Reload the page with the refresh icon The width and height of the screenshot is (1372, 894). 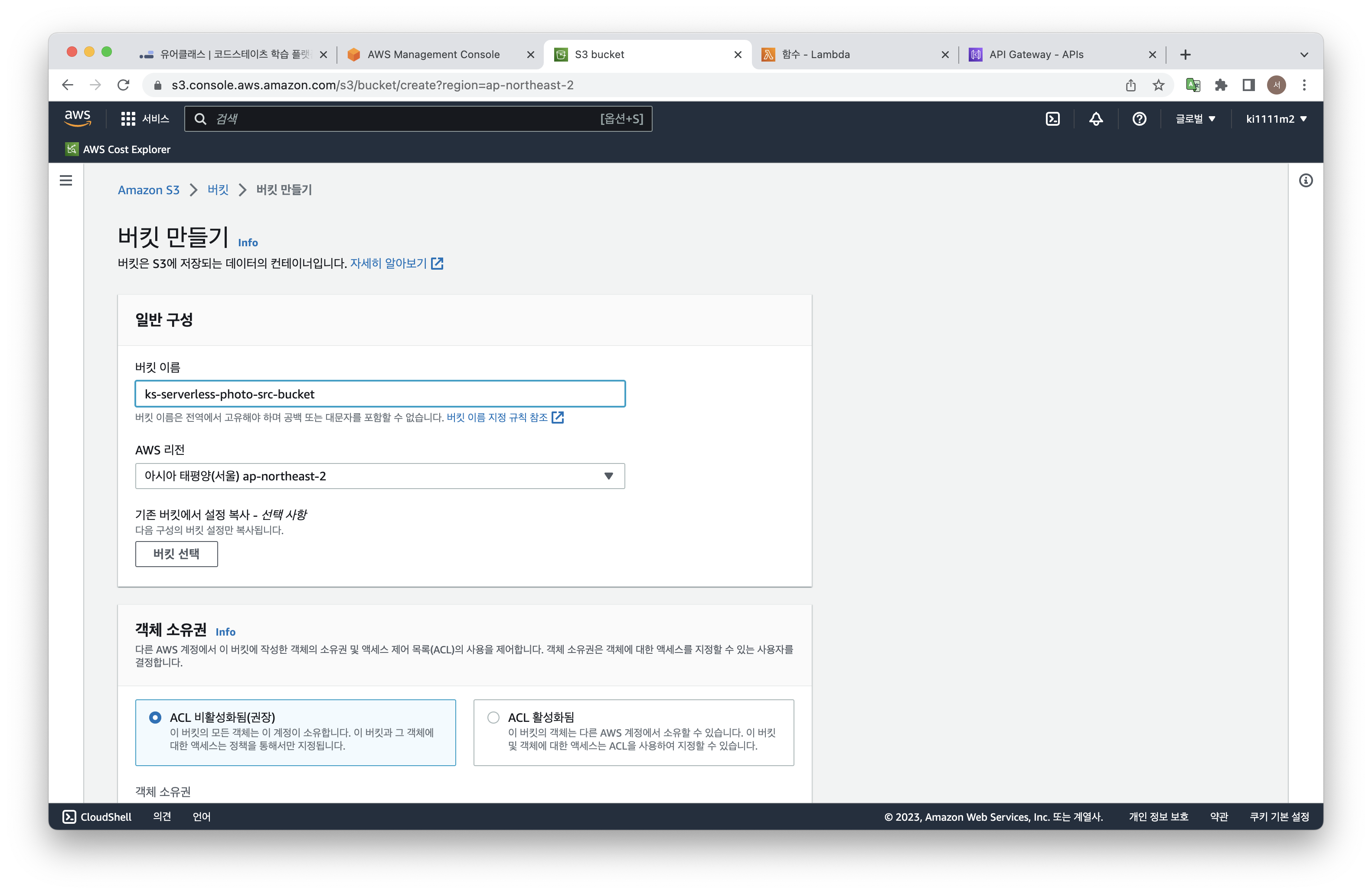[x=123, y=85]
